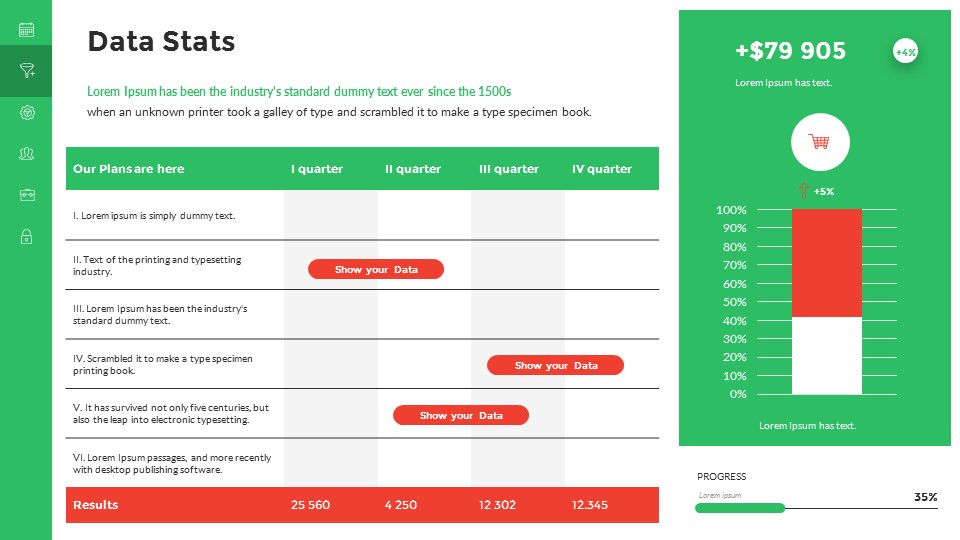Image resolution: width=960 pixels, height=540 pixels.
Task: Click the gear settings sidebar icon
Action: pos(27,112)
